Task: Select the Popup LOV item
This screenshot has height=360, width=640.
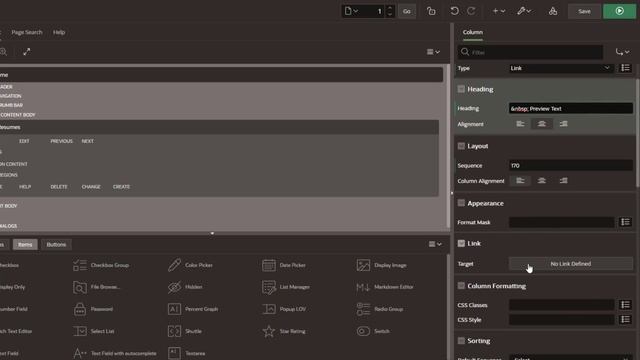Action: click(284, 309)
